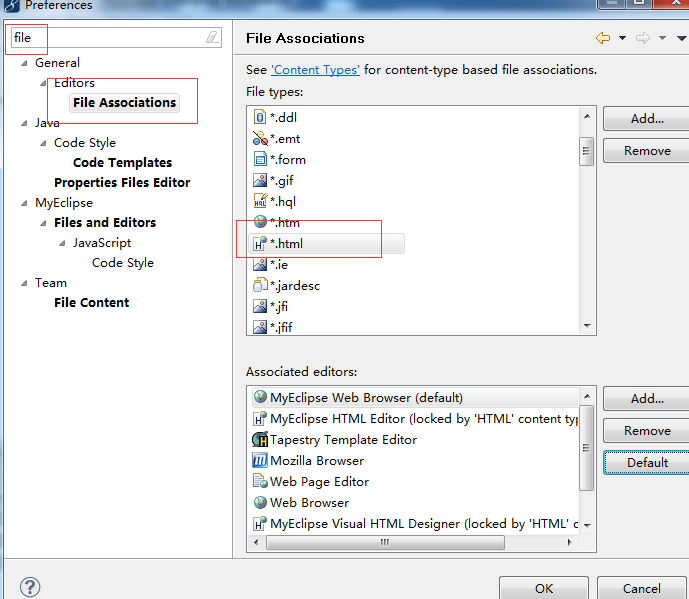Screen dimensions: 689x599
Task: Select File Associations in the tree
Action: 124,102
